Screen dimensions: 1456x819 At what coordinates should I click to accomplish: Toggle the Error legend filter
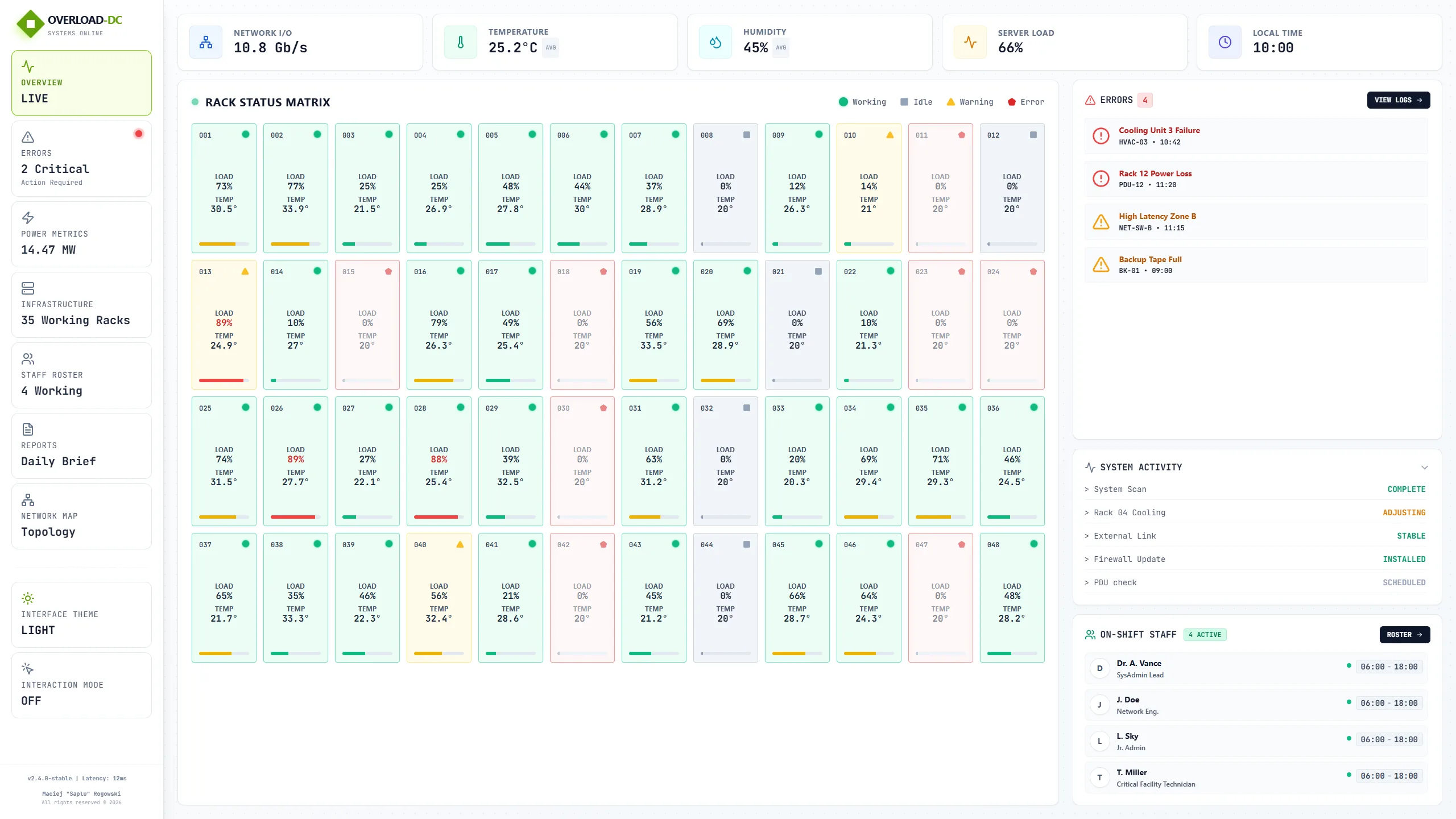click(1026, 102)
